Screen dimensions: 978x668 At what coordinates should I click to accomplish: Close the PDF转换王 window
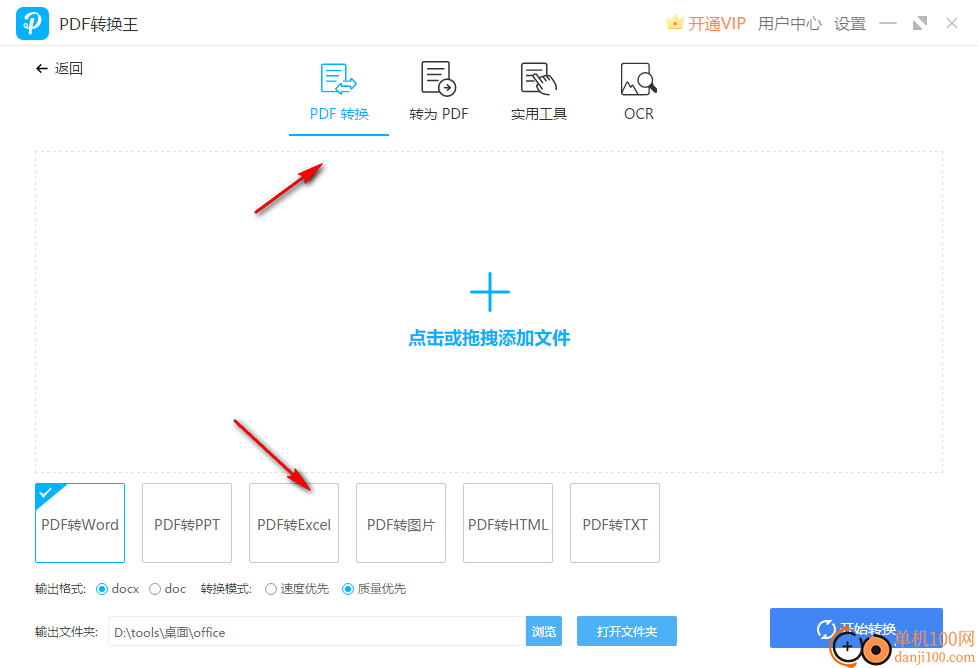tap(951, 24)
